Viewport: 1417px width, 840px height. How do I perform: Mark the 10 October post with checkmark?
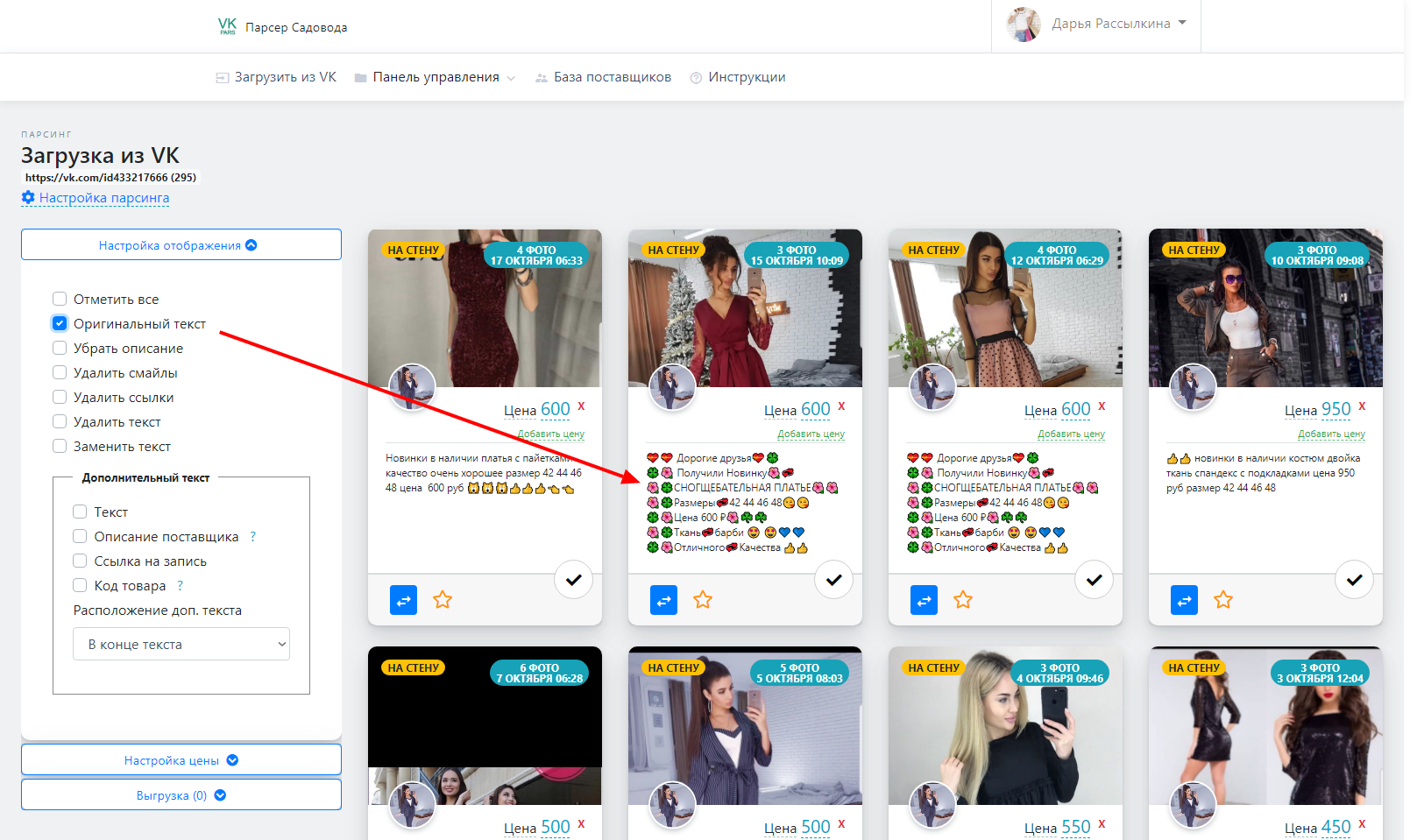1354,580
